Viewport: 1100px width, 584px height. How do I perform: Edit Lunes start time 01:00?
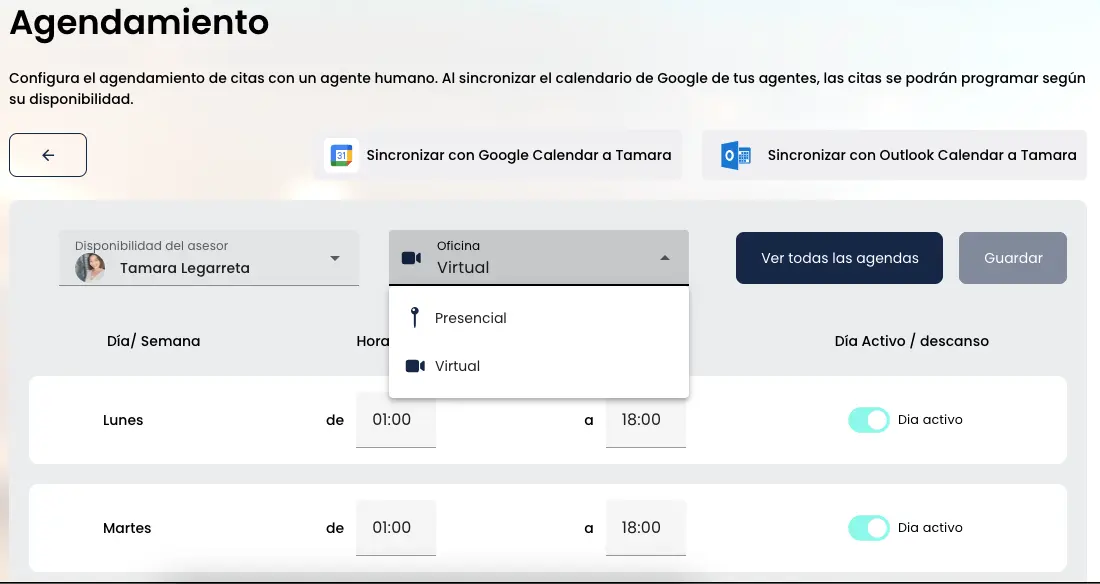396,420
